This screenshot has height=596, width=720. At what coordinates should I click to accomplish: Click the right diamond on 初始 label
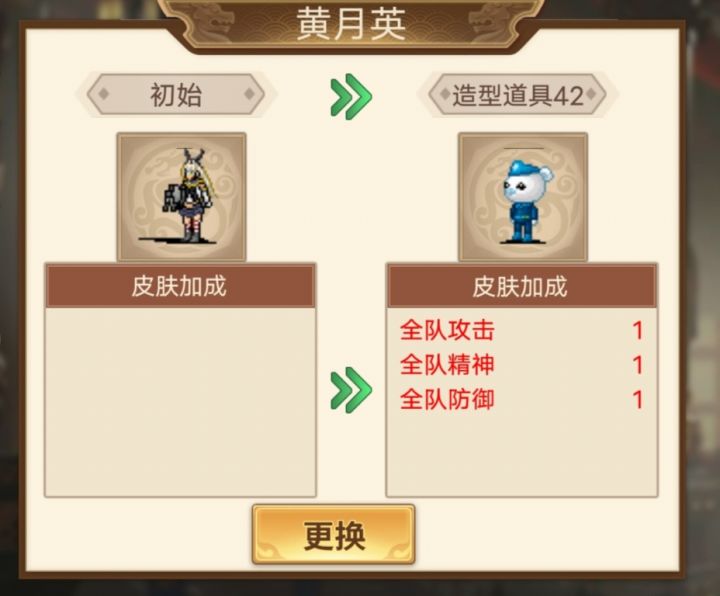pos(249,94)
